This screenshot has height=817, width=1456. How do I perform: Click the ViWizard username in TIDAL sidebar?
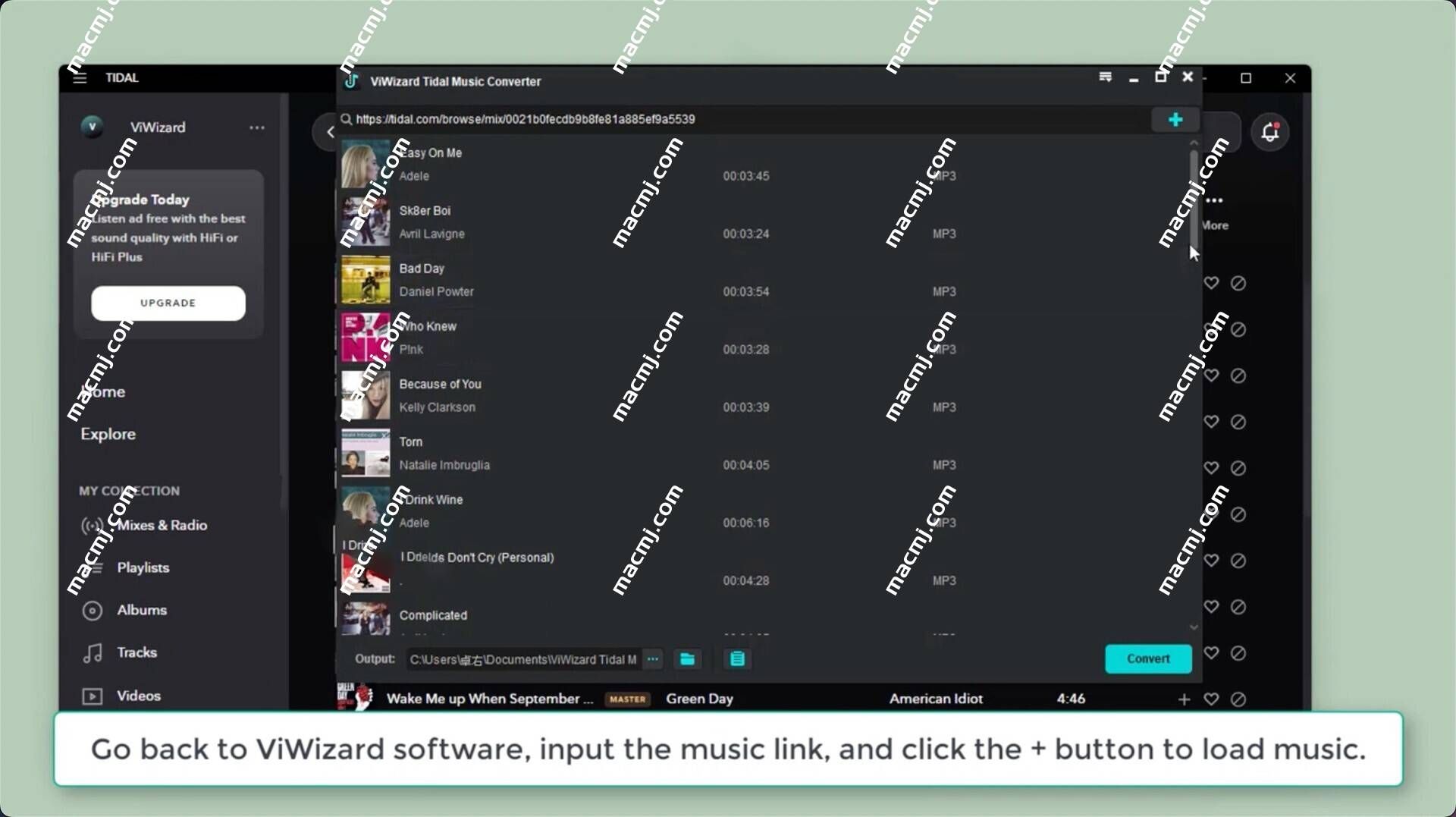pos(158,127)
